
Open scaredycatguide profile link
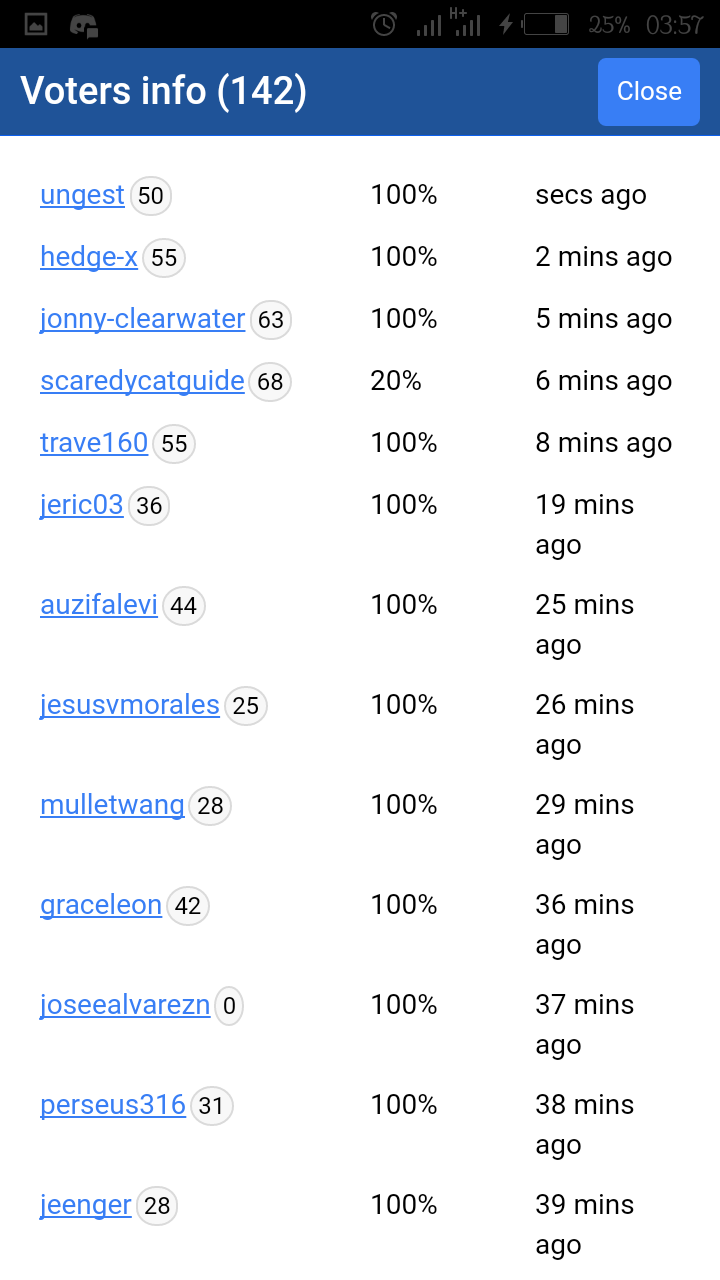[x=142, y=381]
